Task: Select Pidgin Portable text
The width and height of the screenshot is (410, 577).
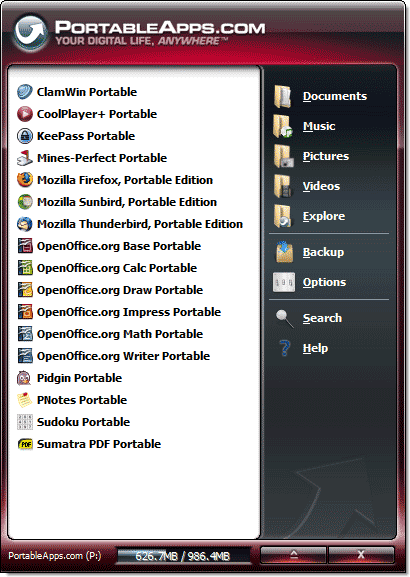Action: (x=79, y=378)
